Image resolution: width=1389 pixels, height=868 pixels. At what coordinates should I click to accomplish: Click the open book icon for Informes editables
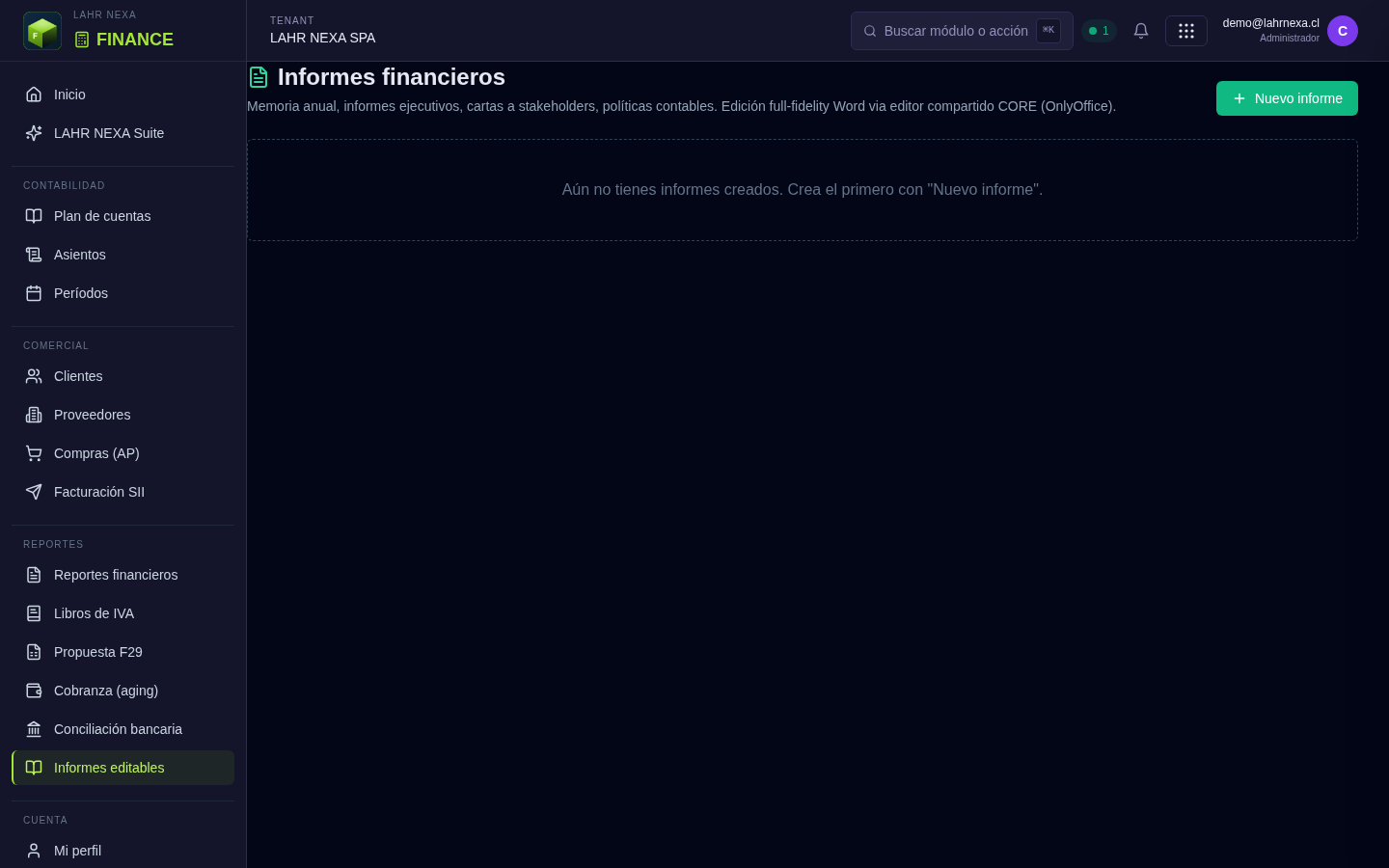(34, 768)
